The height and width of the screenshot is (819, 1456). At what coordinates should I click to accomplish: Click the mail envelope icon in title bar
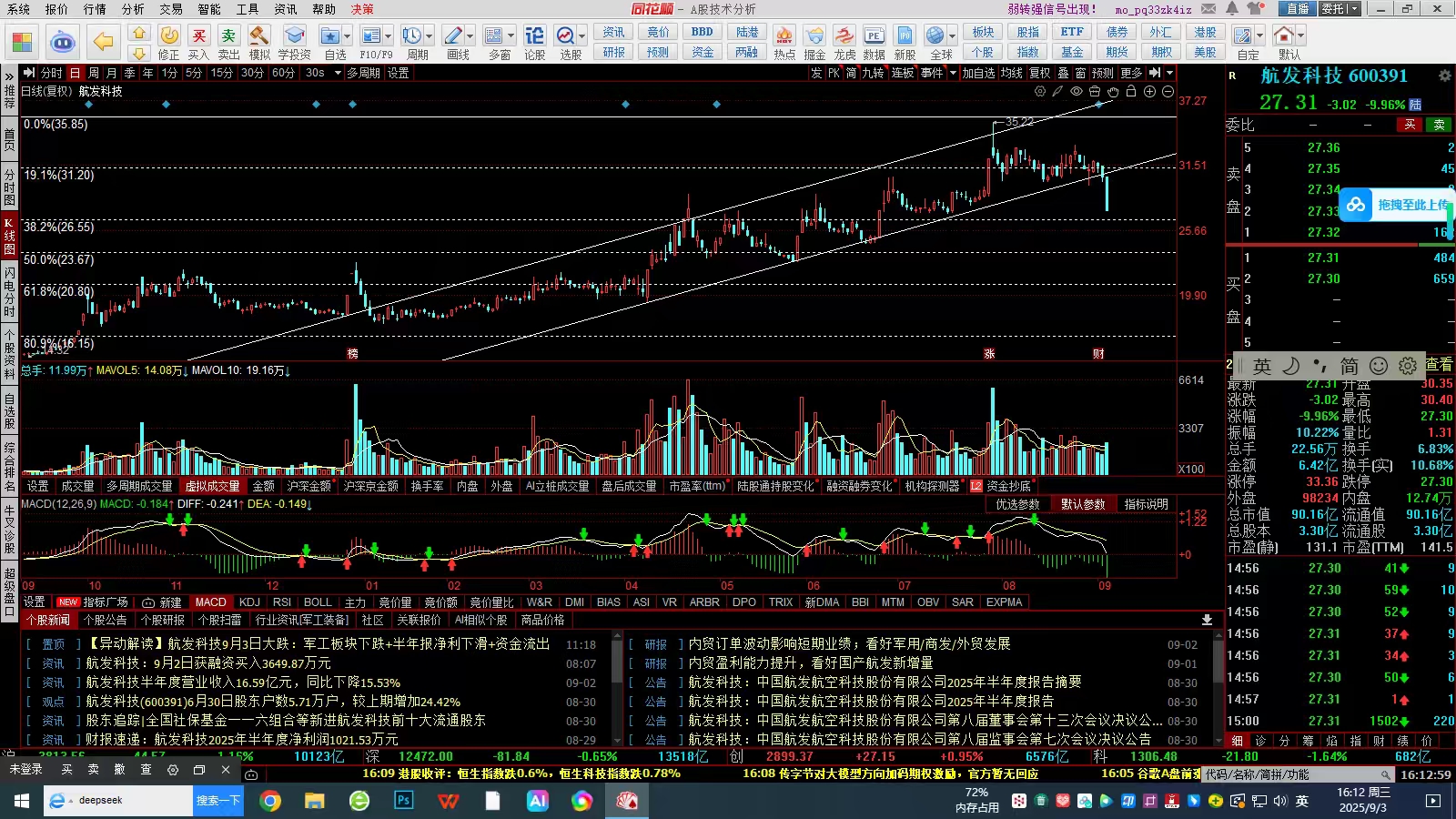click(x=1208, y=9)
